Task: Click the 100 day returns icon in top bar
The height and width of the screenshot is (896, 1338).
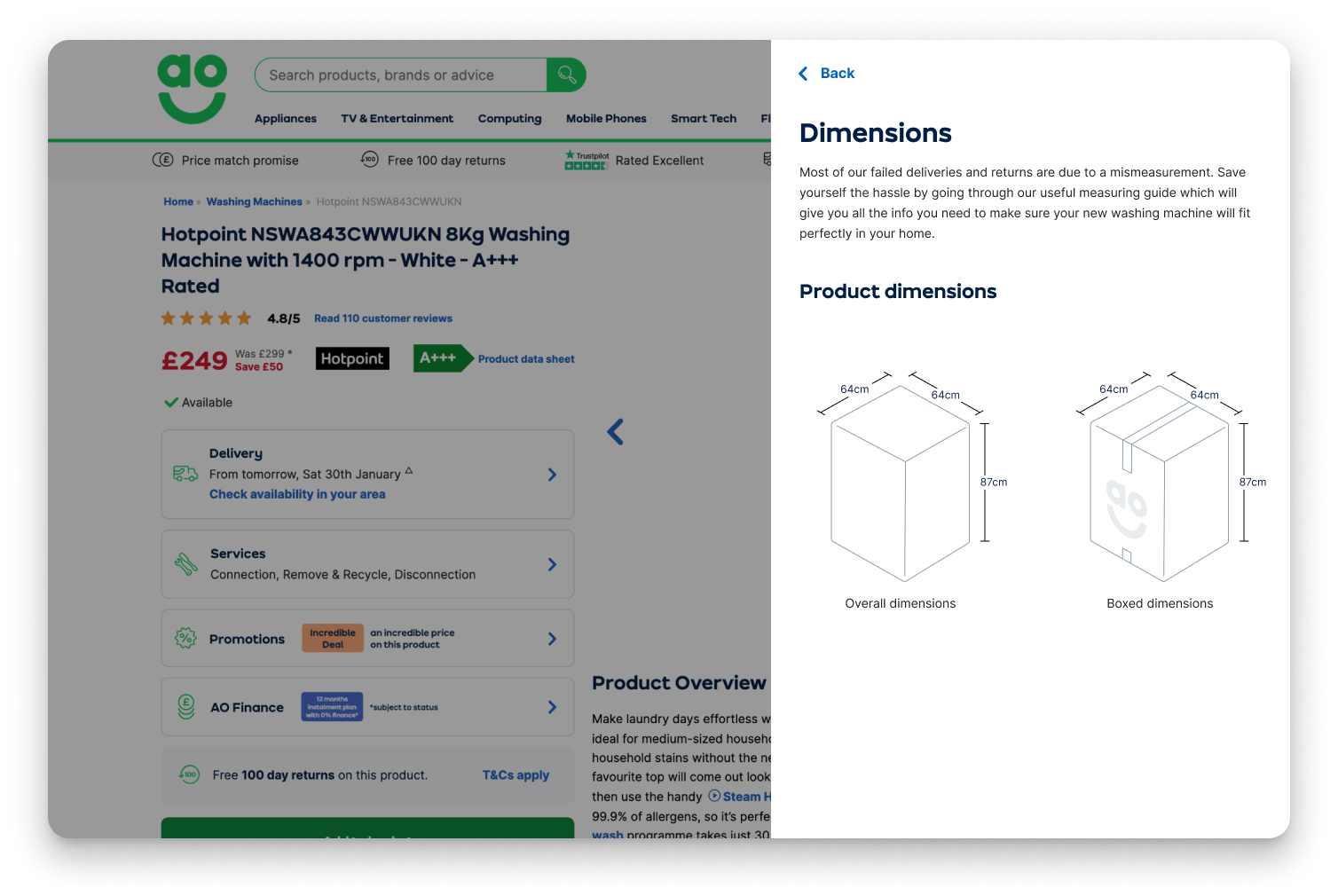Action: point(369,159)
